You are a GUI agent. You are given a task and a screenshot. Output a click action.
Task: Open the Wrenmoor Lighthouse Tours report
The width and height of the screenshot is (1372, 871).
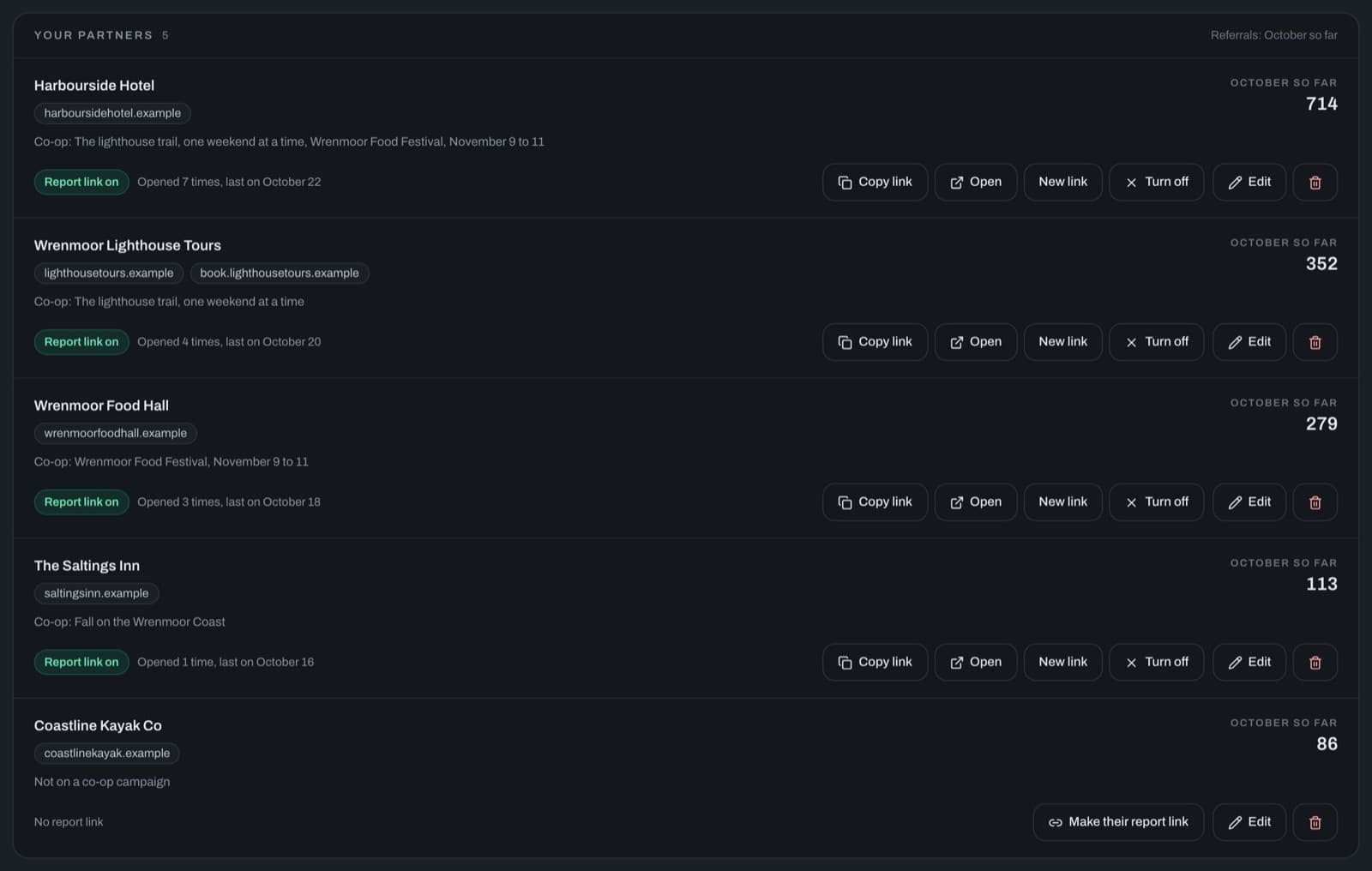(976, 342)
